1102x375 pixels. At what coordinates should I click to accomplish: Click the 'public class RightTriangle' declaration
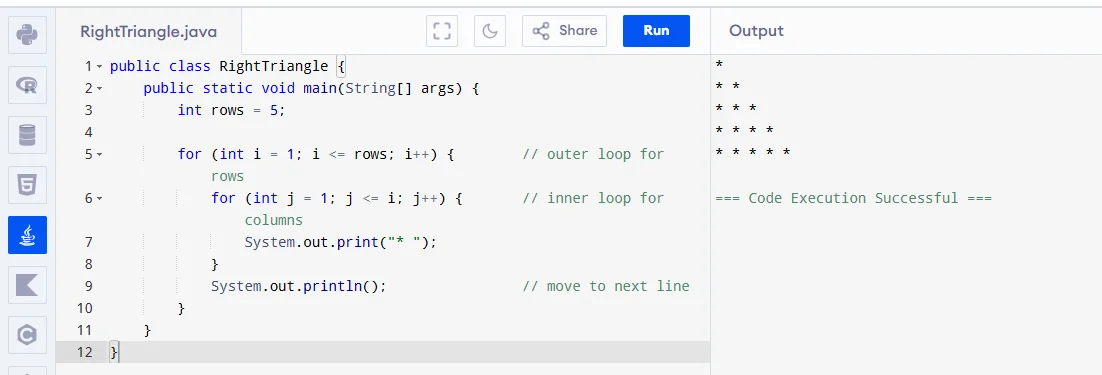pos(219,66)
